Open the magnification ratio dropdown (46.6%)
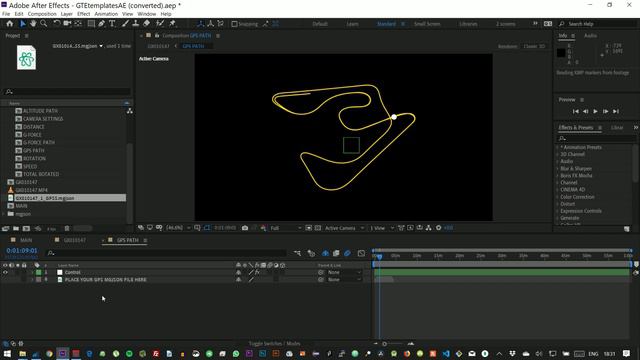The width and height of the screenshot is (640, 360). 178,228
